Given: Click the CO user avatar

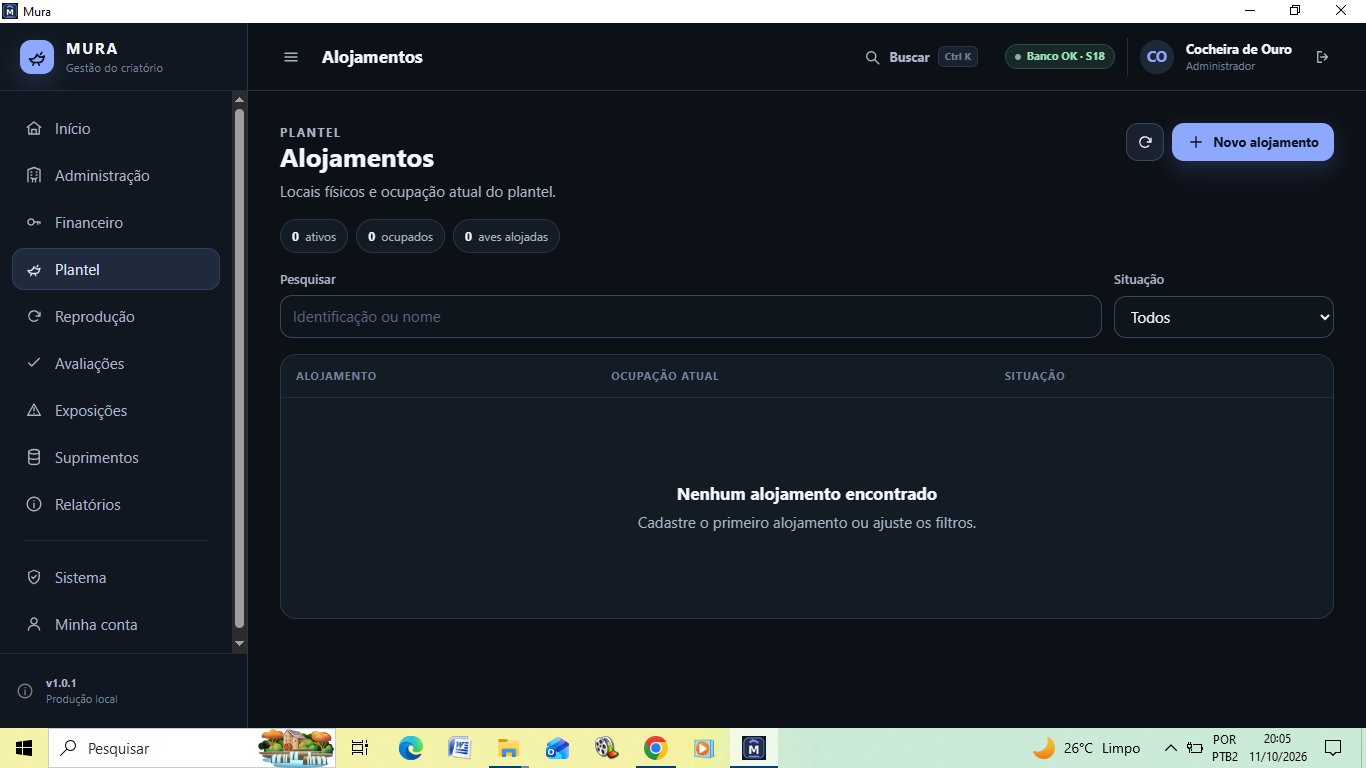Looking at the screenshot, I should click(x=1157, y=57).
